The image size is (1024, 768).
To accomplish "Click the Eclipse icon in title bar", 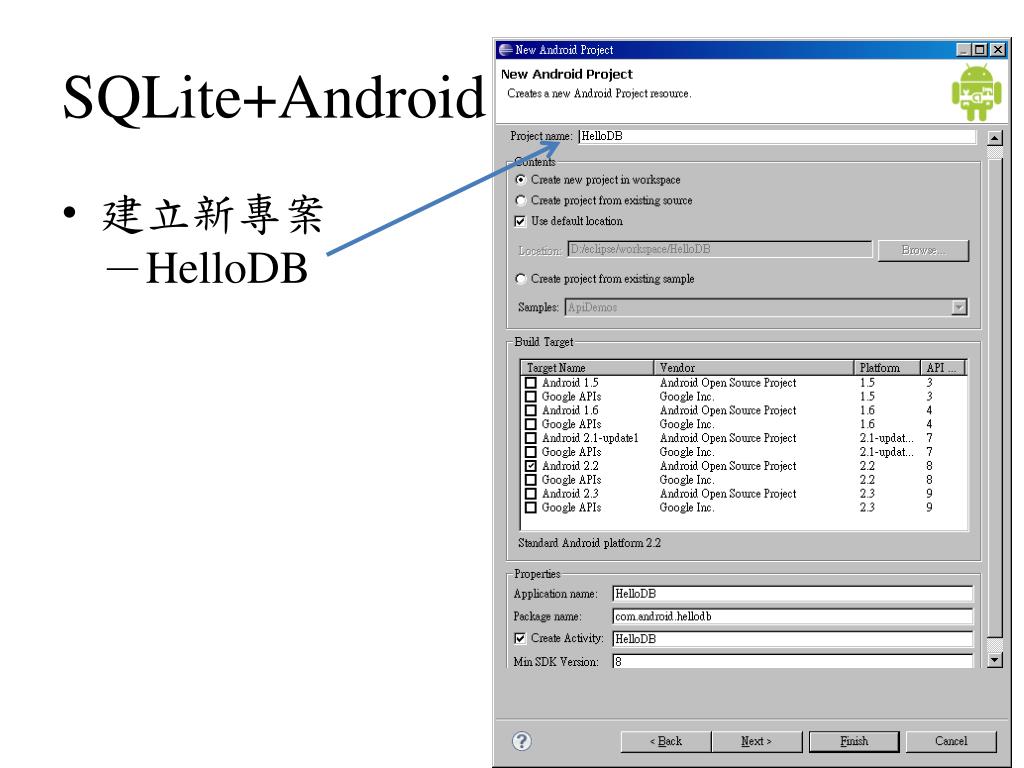I will [506, 50].
